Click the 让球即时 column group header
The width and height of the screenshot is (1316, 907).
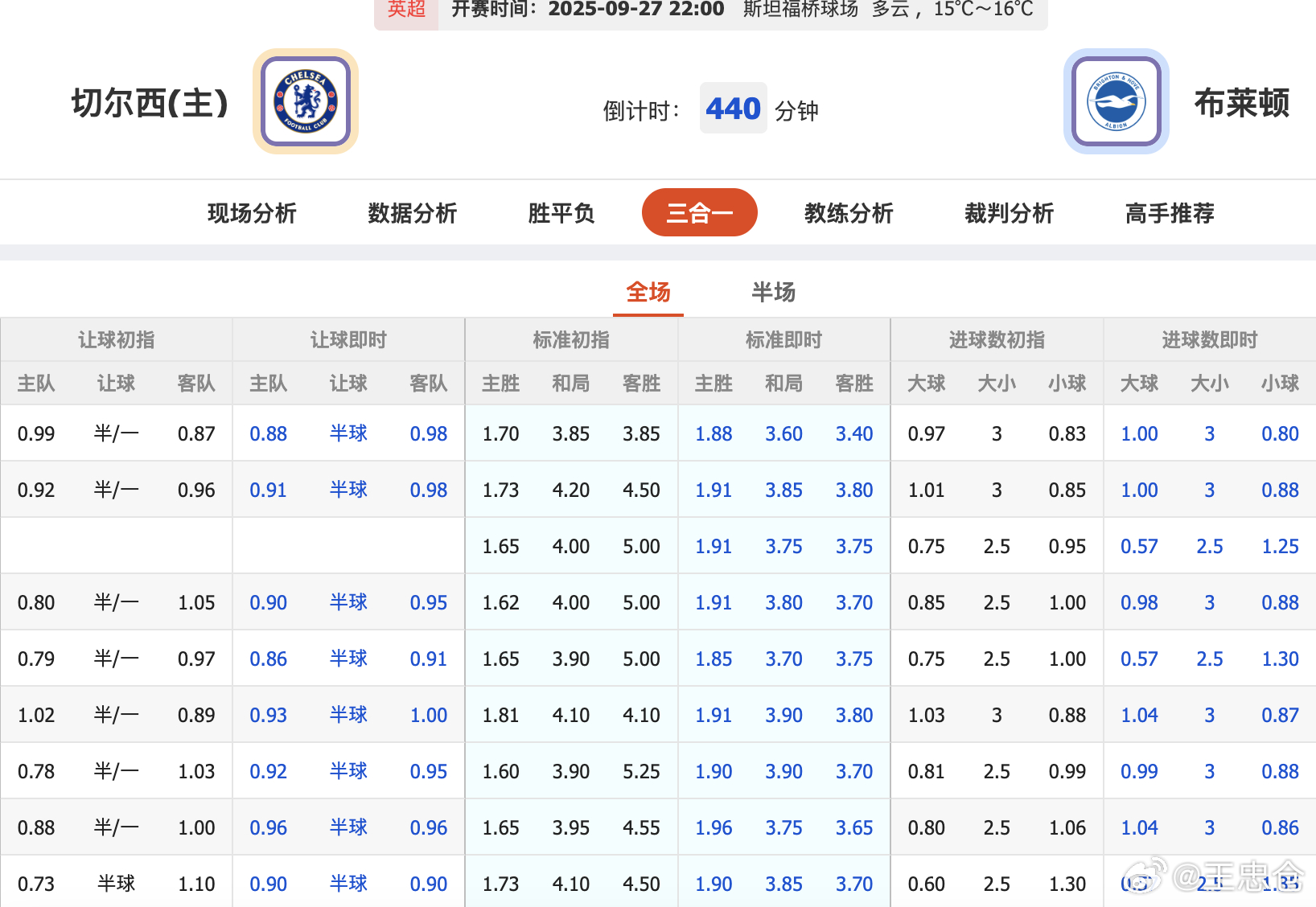(x=348, y=339)
